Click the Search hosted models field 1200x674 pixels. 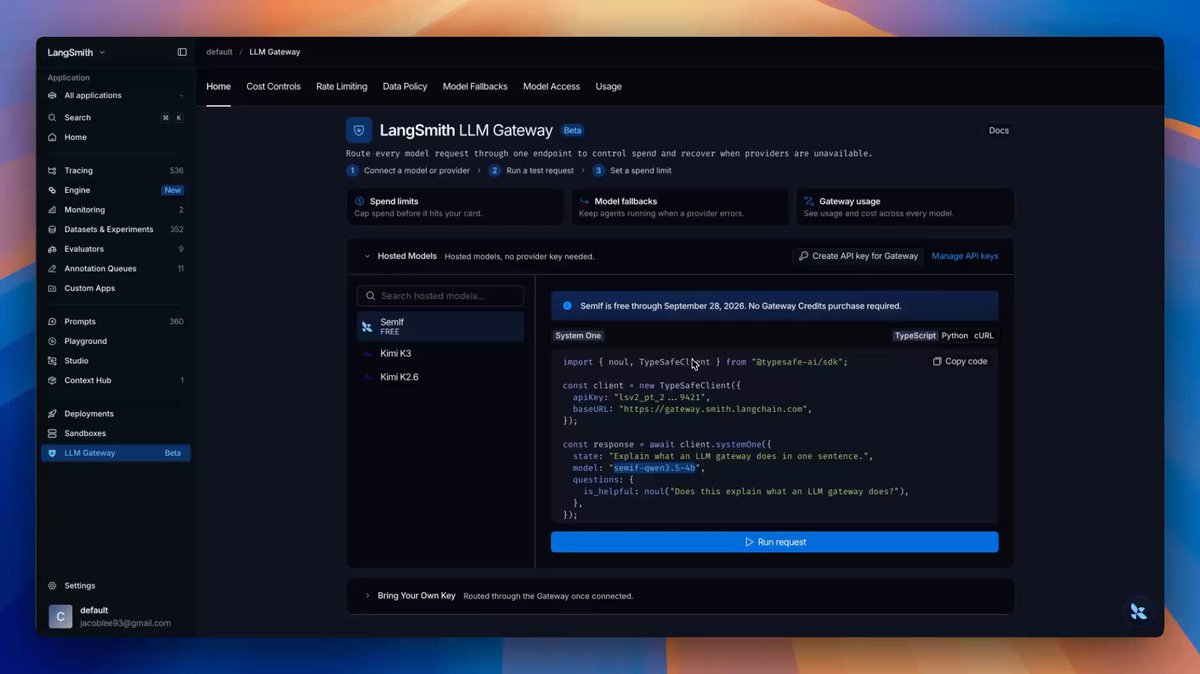(441, 296)
